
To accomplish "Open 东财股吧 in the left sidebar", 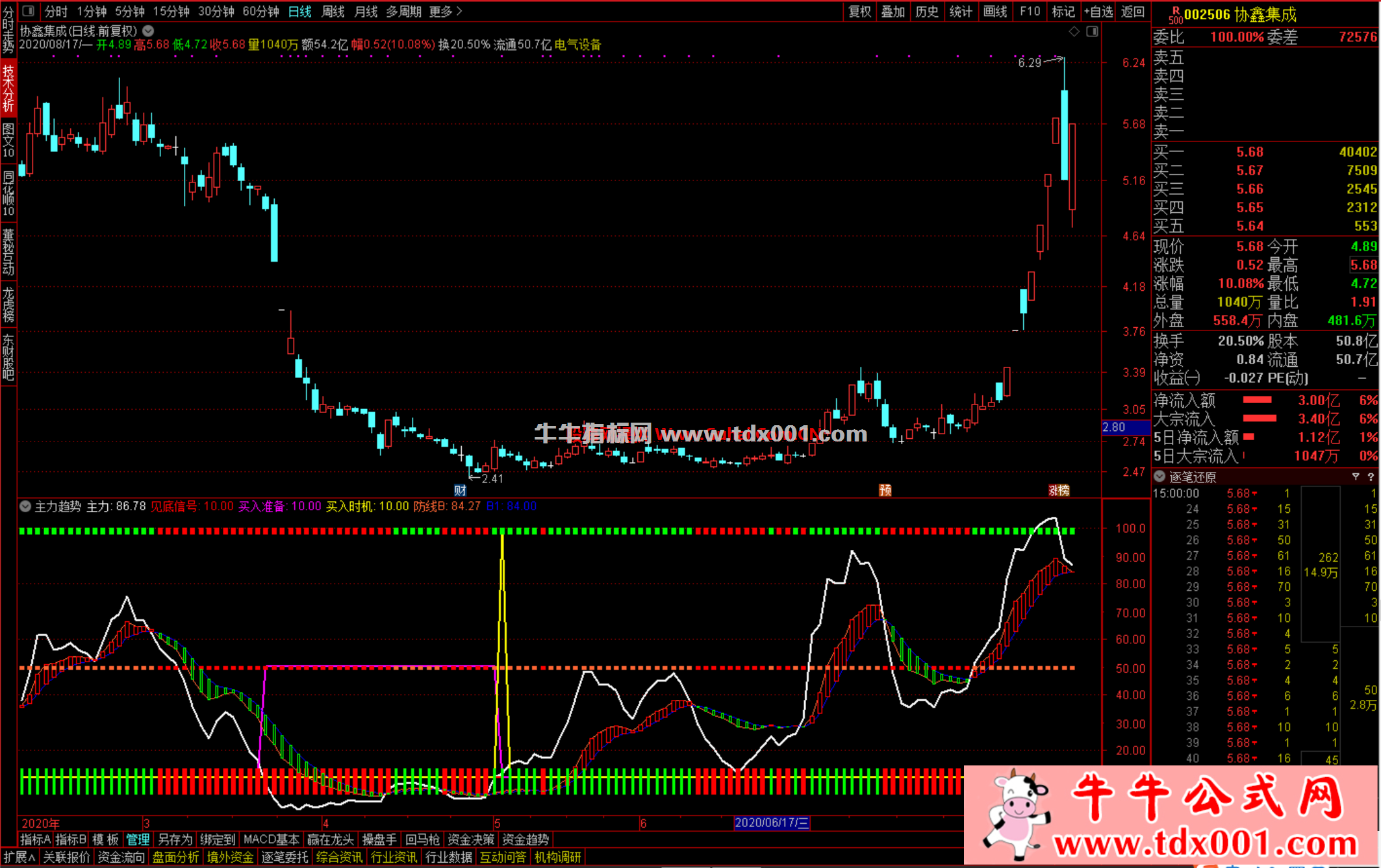I will [8, 357].
